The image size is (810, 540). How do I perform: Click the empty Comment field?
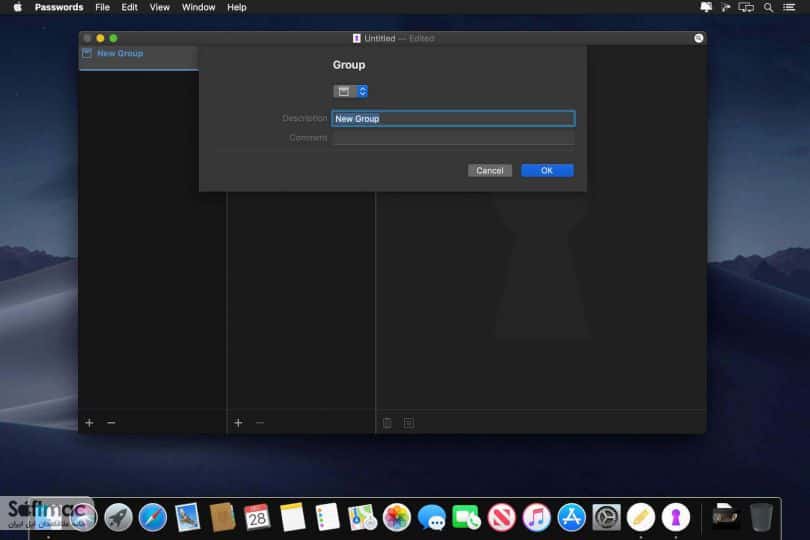pos(453,138)
